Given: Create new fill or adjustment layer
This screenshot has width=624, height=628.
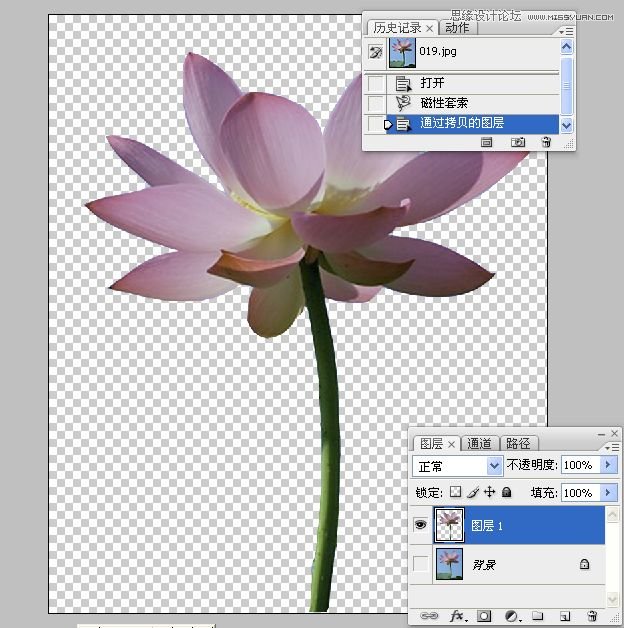Looking at the screenshot, I should [x=512, y=616].
